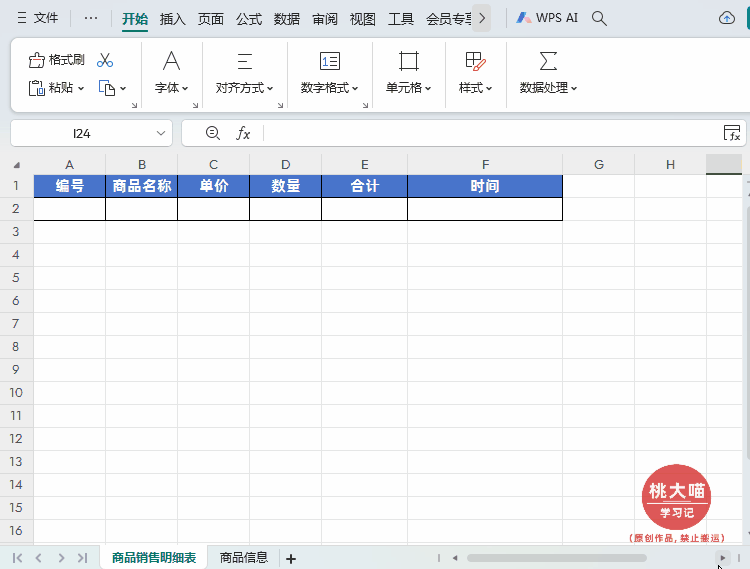Image resolution: width=750 pixels, height=569 pixels.
Task: Select the 合计 header cell
Action: pos(364,186)
